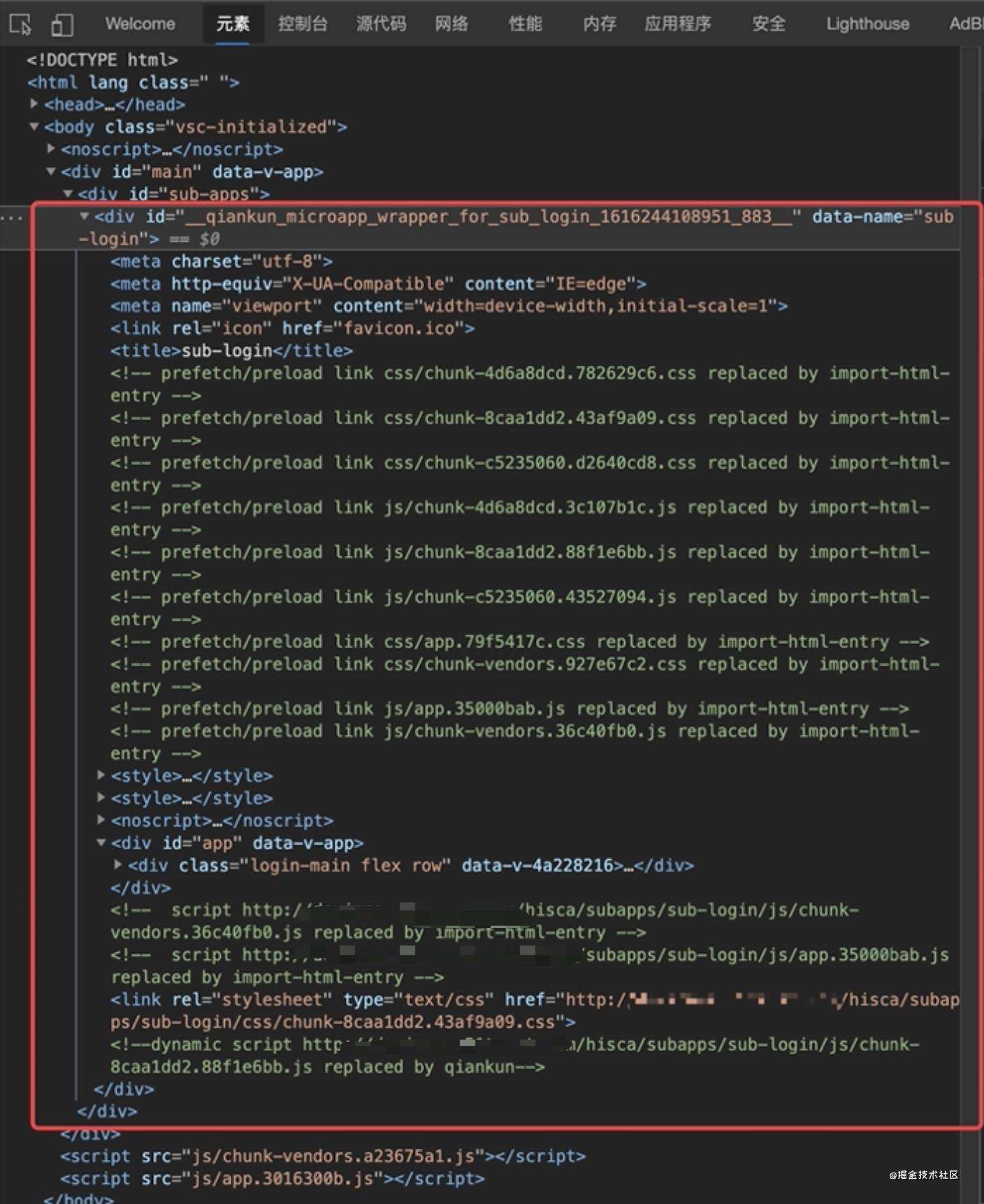This screenshot has height=1204, width=984.
Task: Select the title sub-login line
Action: (231, 351)
